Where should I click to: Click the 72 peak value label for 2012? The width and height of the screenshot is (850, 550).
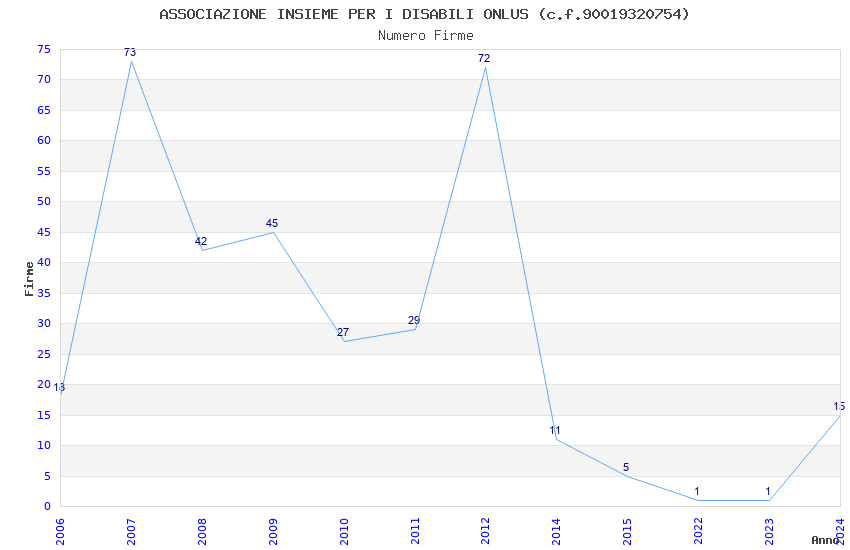484,59
